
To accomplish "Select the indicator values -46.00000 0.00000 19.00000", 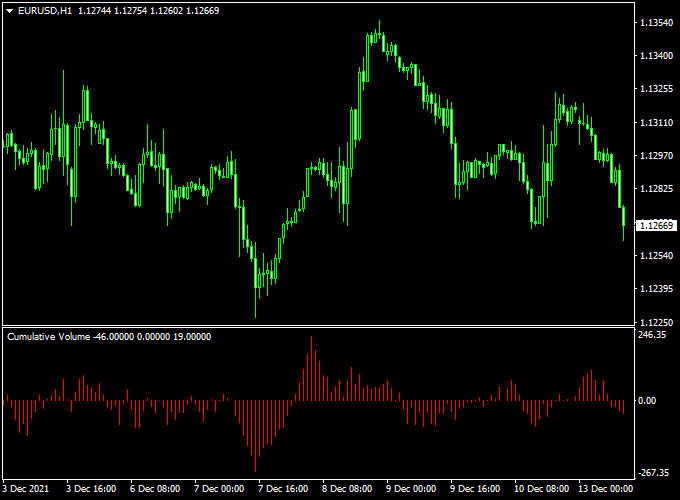I will [x=152, y=337].
